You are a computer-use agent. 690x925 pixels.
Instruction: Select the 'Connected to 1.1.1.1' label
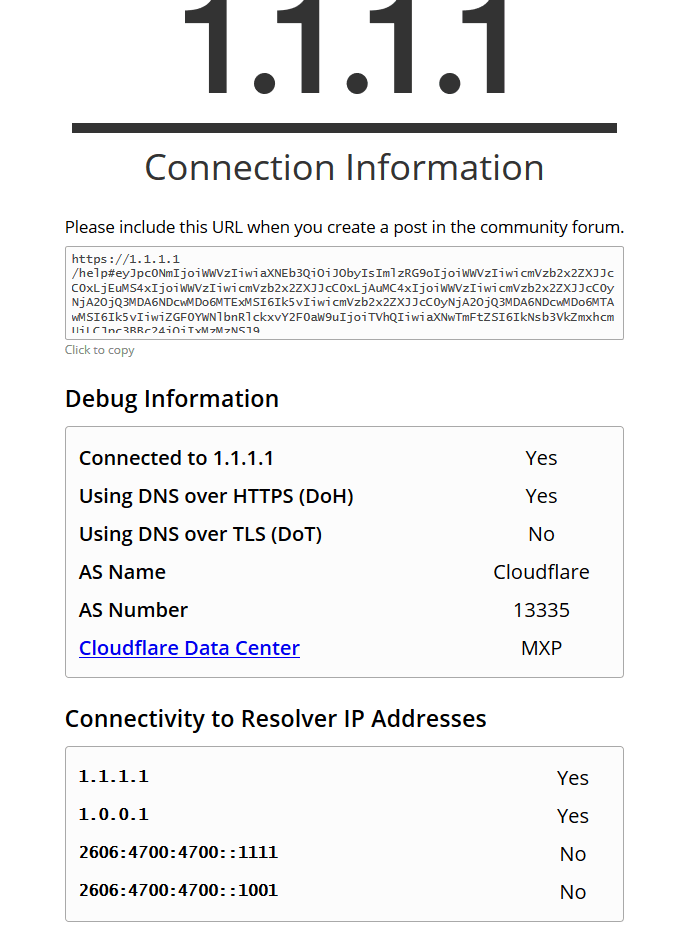pos(176,458)
